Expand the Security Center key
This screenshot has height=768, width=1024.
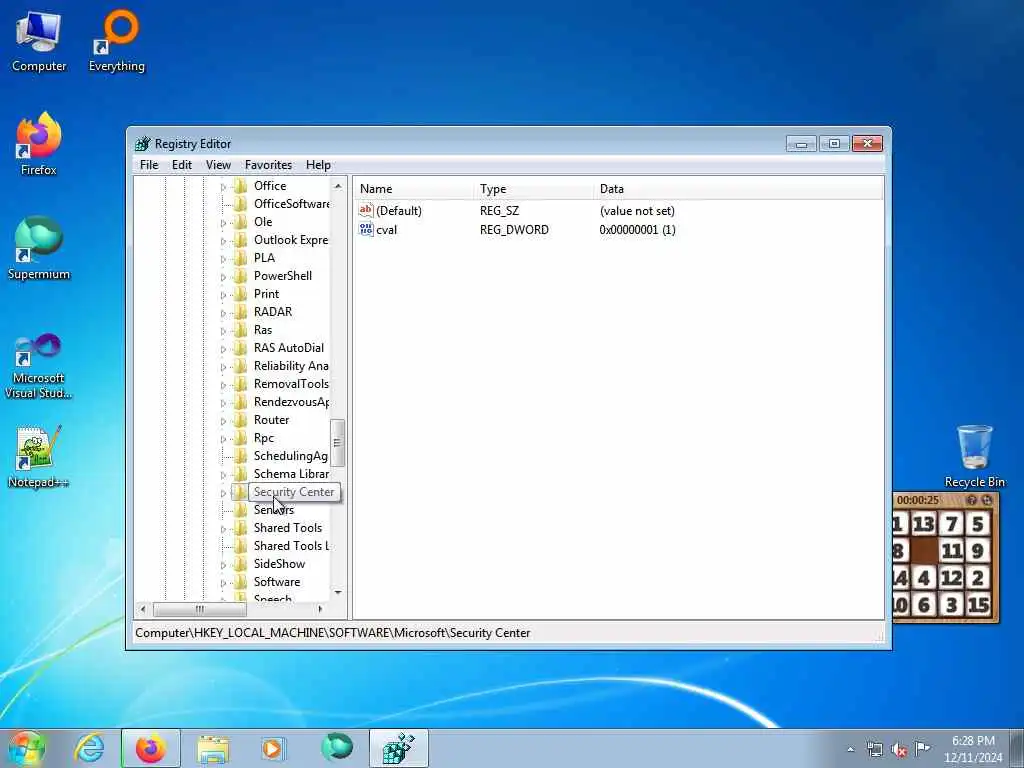223,492
